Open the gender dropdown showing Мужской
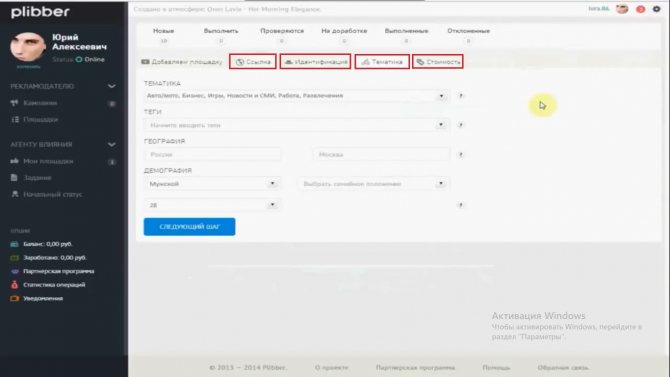This screenshot has height=377, width=670. [212, 184]
